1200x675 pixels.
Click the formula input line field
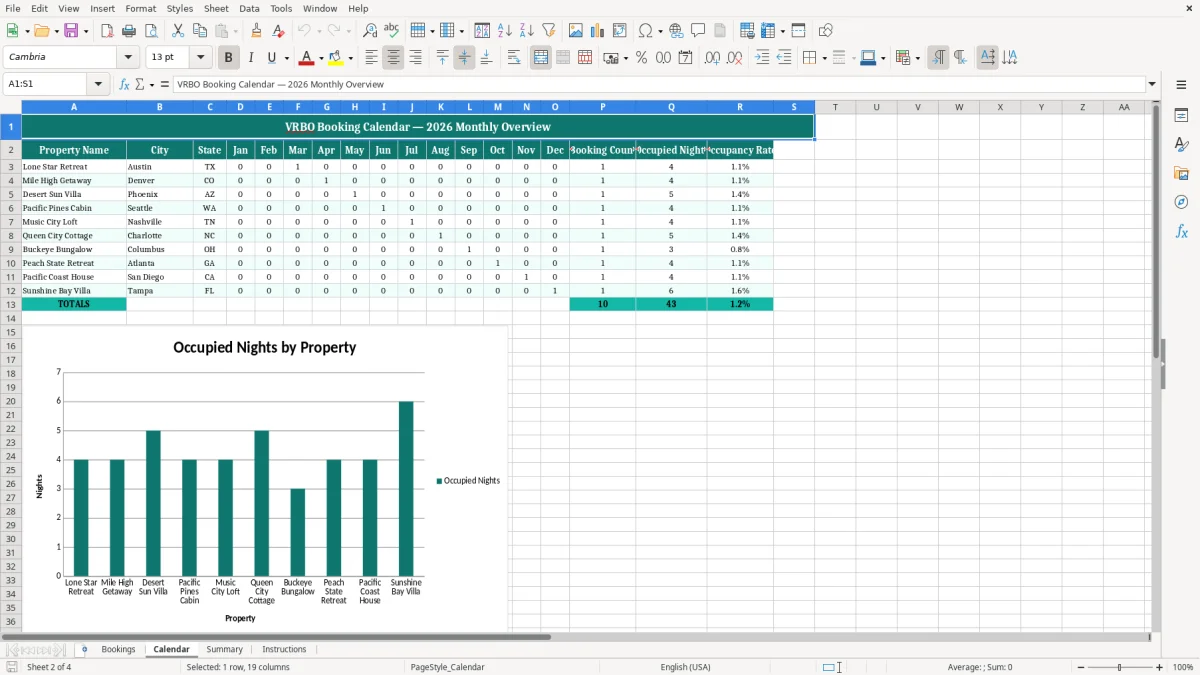[659, 85]
